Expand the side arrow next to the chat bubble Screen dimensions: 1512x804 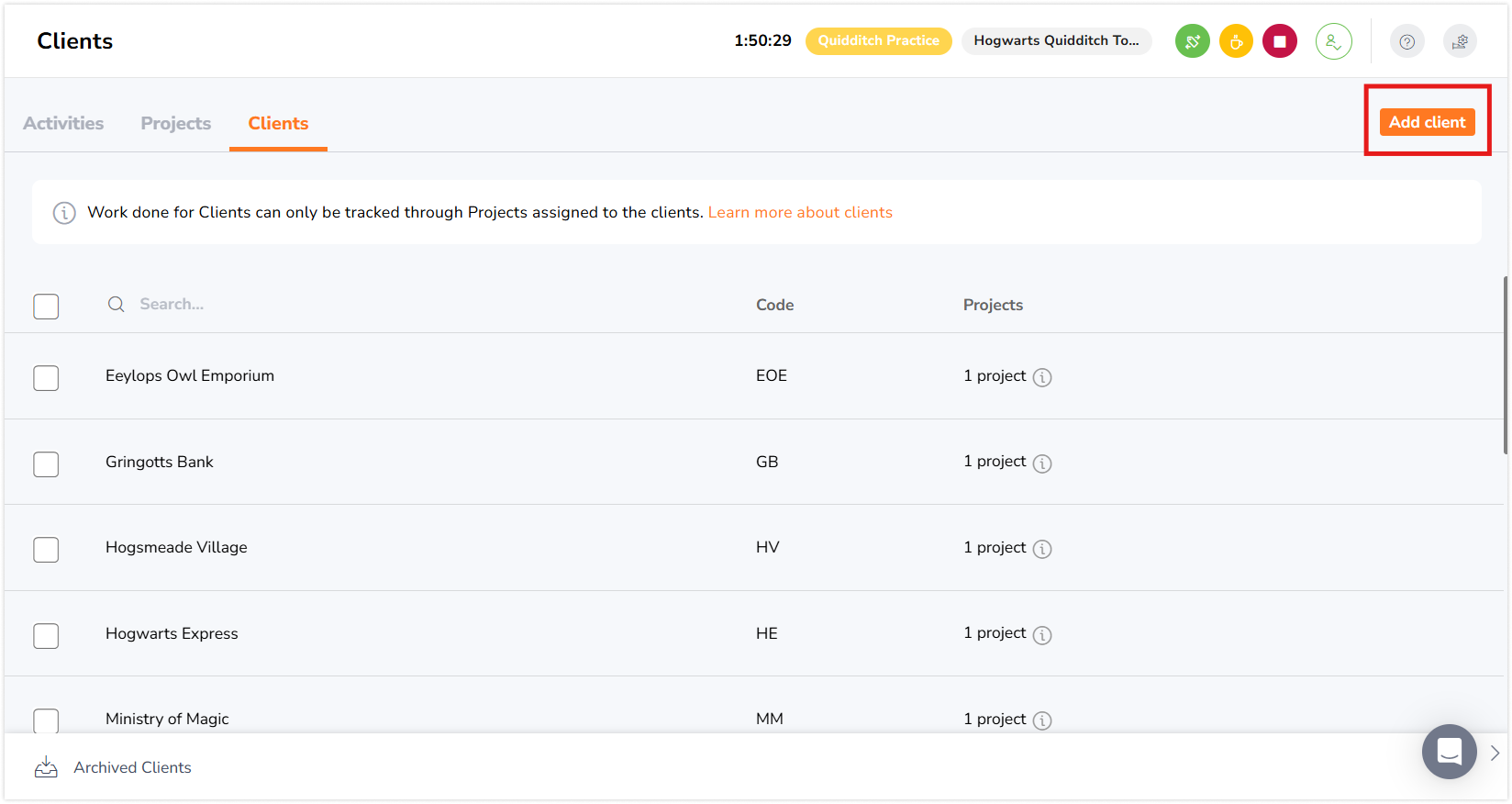1495,753
